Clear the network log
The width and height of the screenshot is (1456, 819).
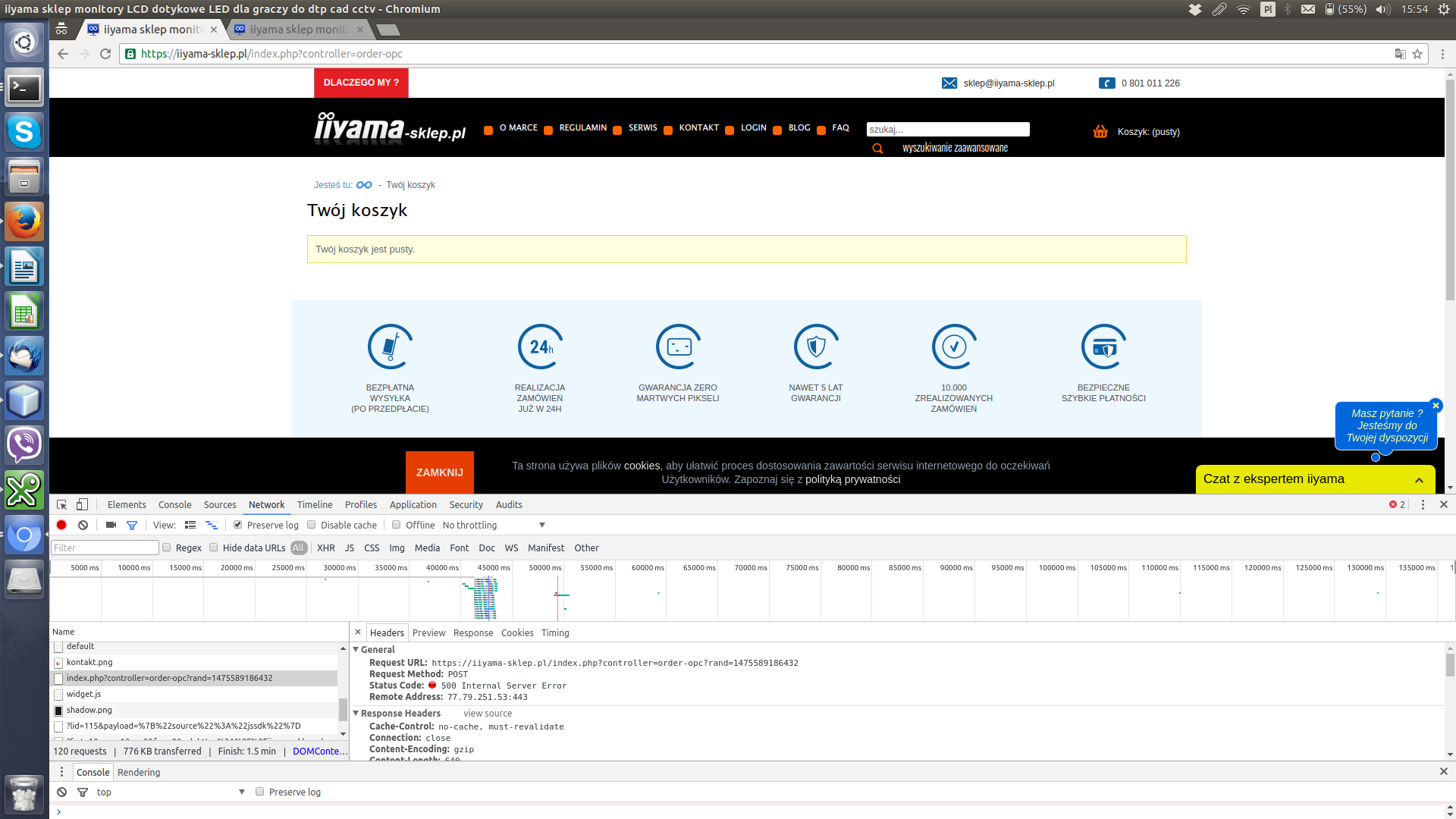pos(83,525)
